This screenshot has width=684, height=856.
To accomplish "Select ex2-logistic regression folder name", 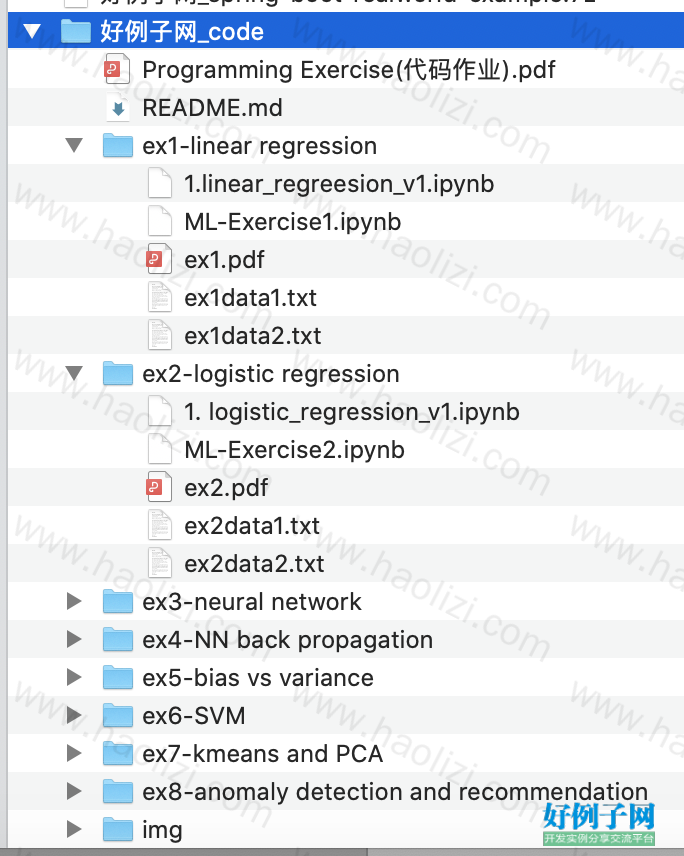I will [x=271, y=374].
